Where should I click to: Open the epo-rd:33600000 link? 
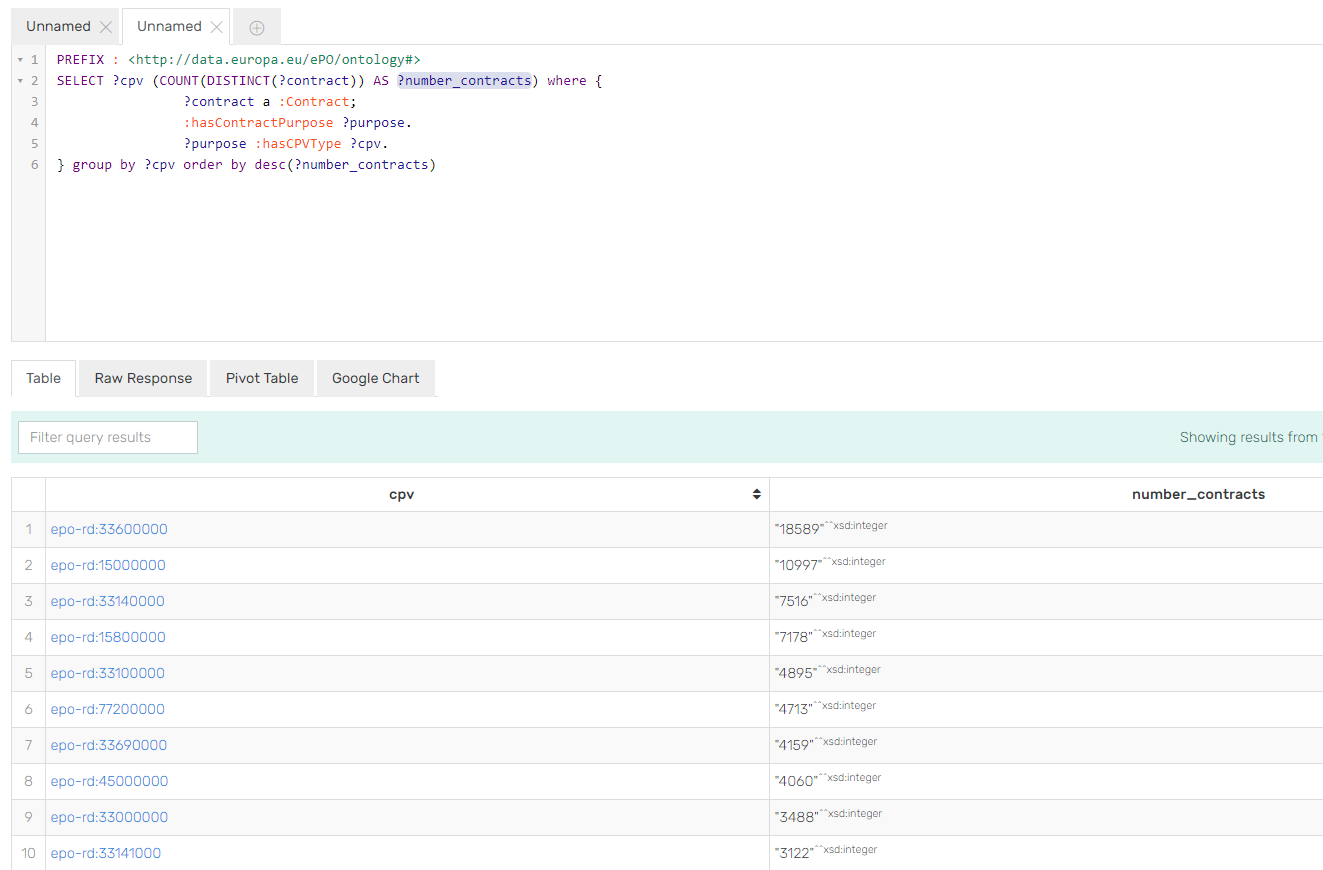109,529
